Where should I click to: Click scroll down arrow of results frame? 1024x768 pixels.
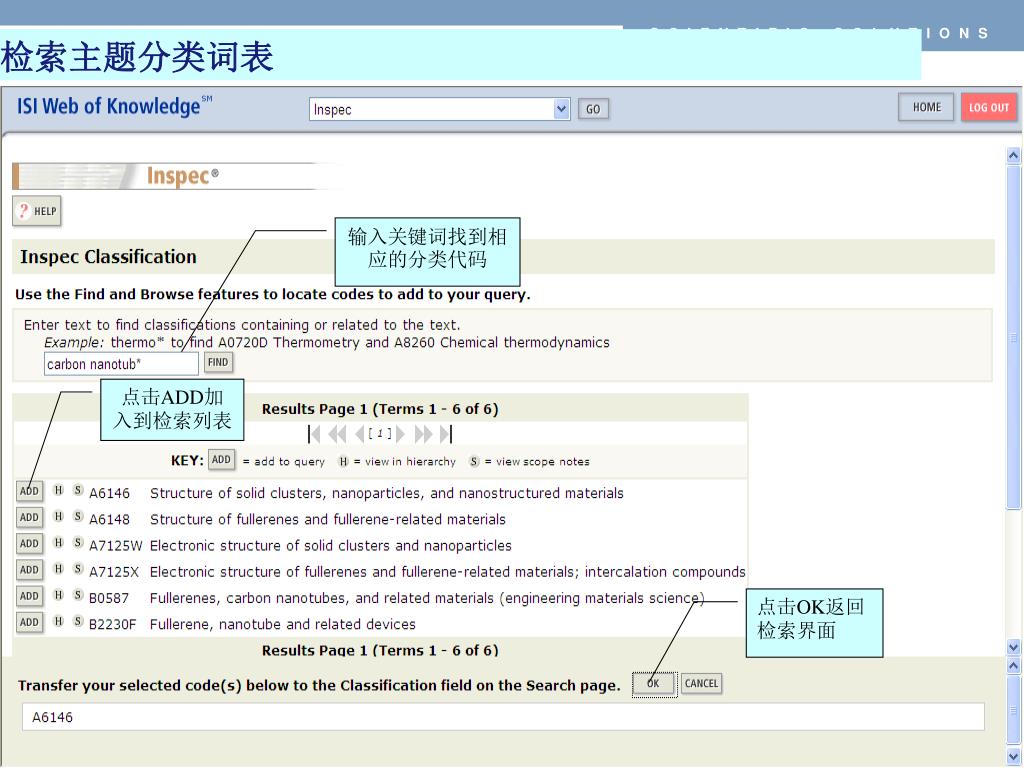[1014, 648]
